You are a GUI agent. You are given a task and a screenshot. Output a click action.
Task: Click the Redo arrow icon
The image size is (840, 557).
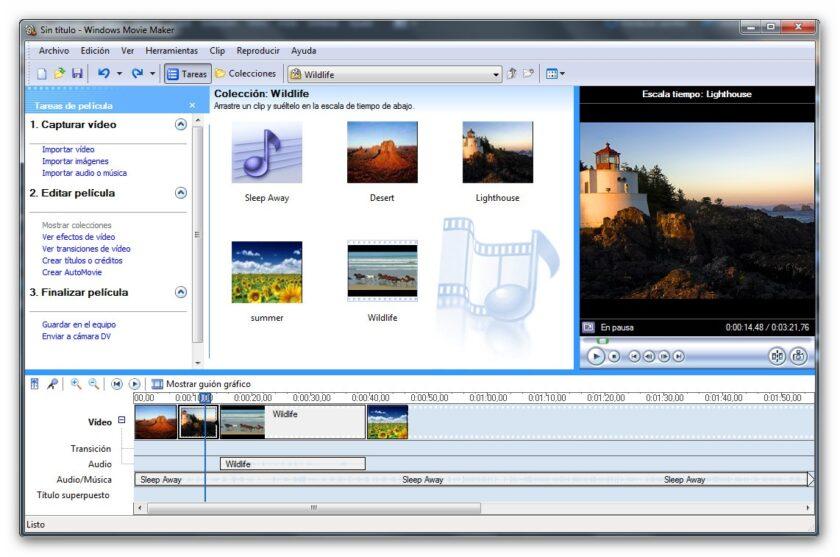137,73
